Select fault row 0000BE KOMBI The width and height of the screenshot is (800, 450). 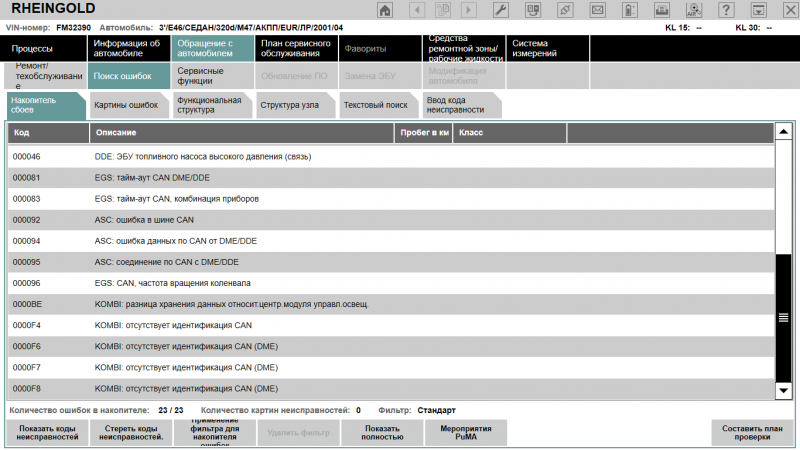coord(391,304)
